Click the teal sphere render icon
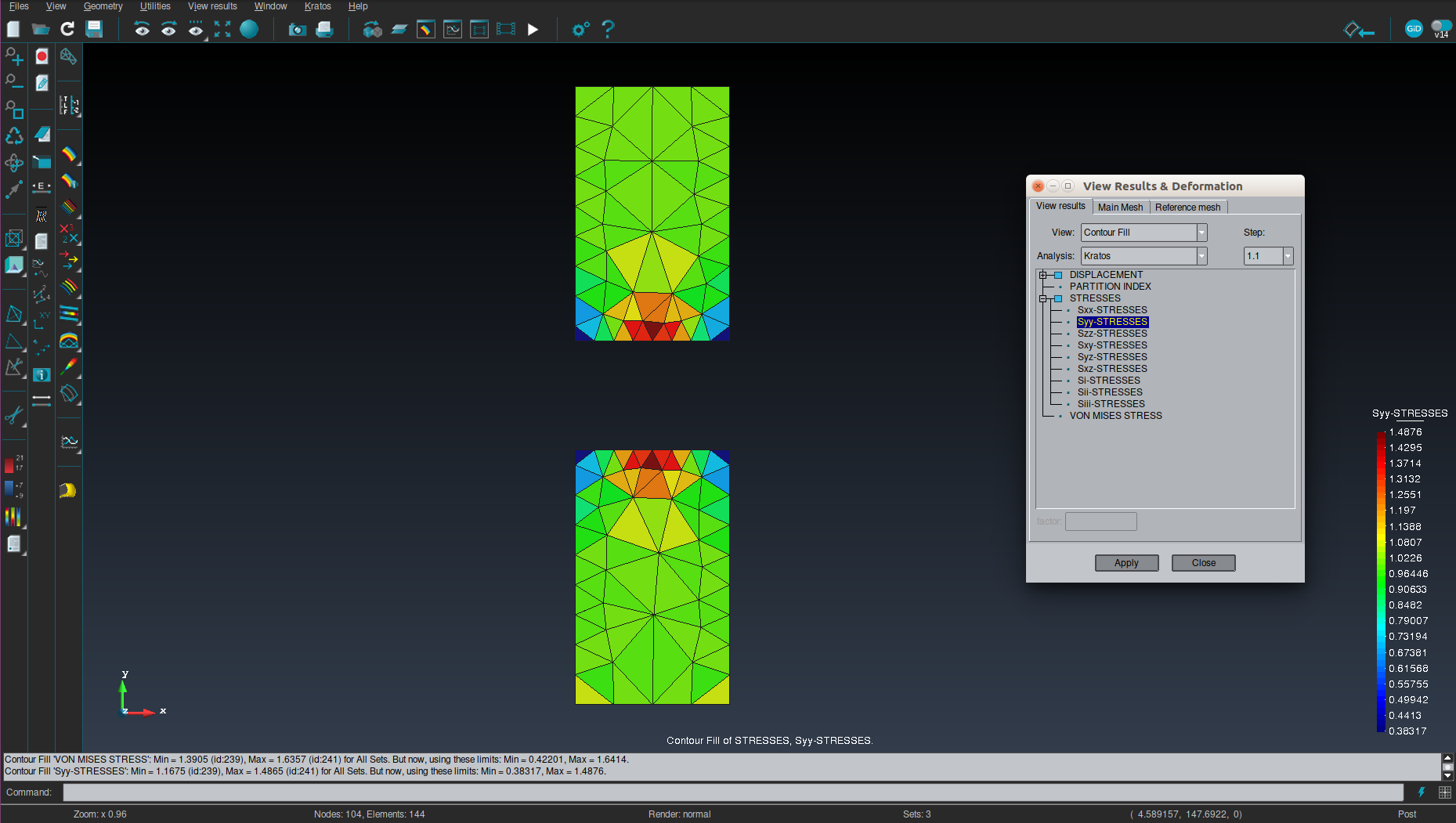This screenshot has width=1456, height=823. pyautogui.click(x=249, y=29)
